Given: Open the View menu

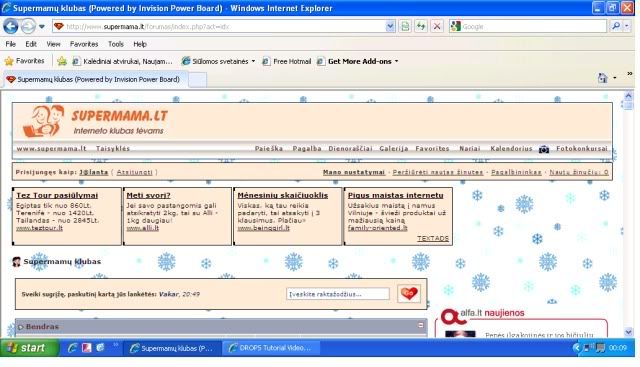Looking at the screenshot, I should pos(53,44).
